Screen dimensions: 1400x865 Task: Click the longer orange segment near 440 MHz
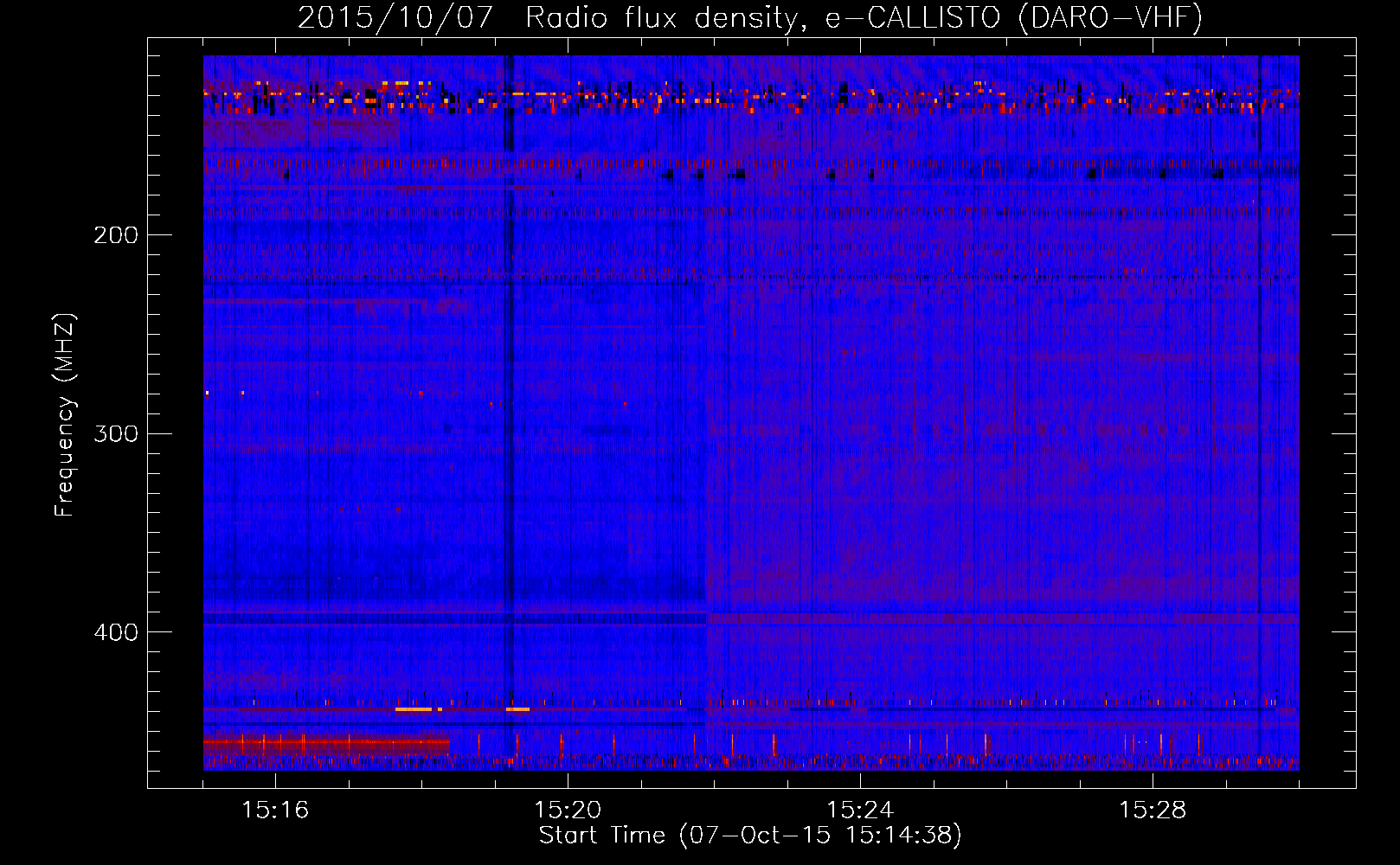pyautogui.click(x=413, y=709)
